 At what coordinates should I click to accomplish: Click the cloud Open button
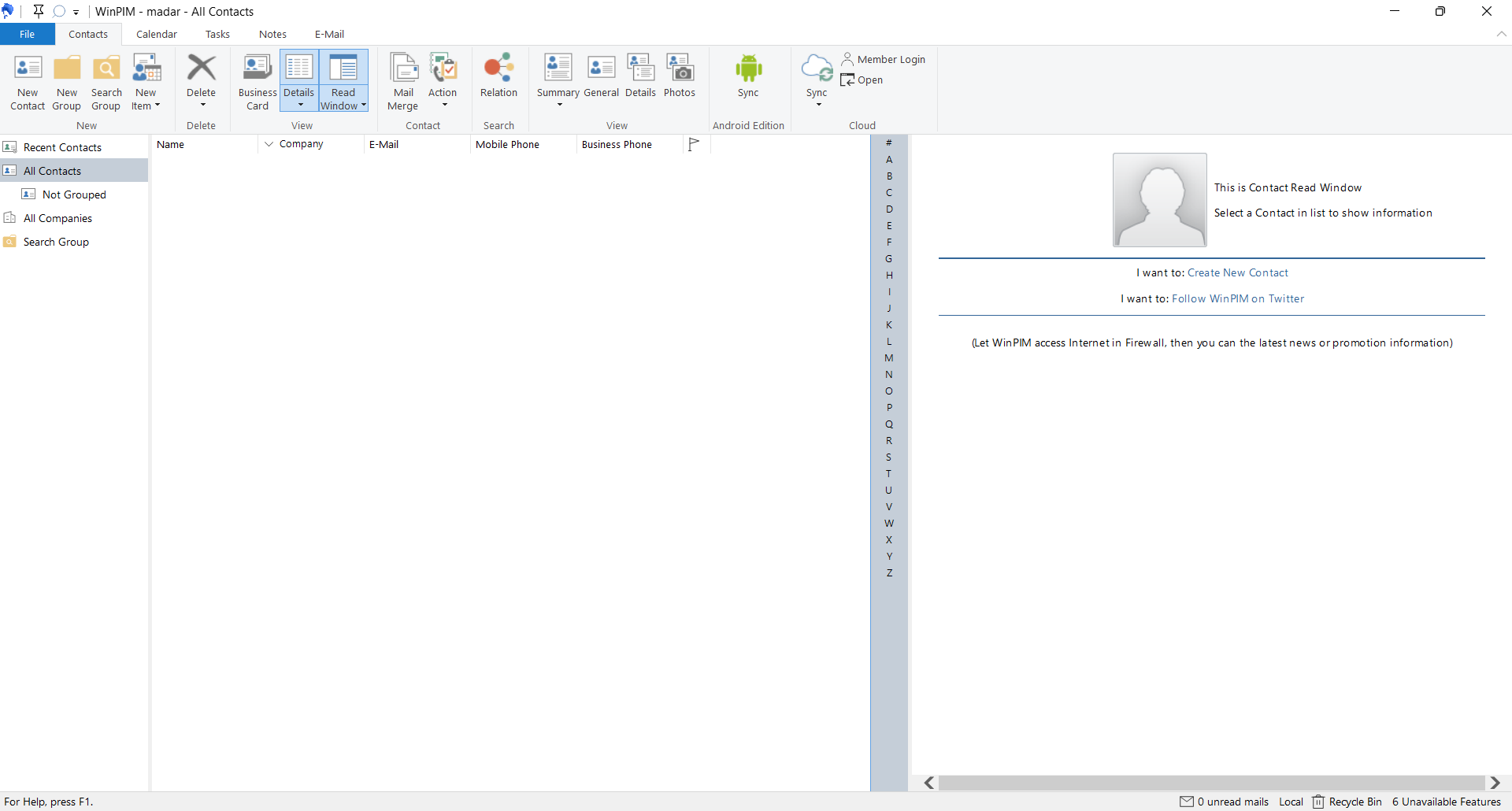click(862, 80)
